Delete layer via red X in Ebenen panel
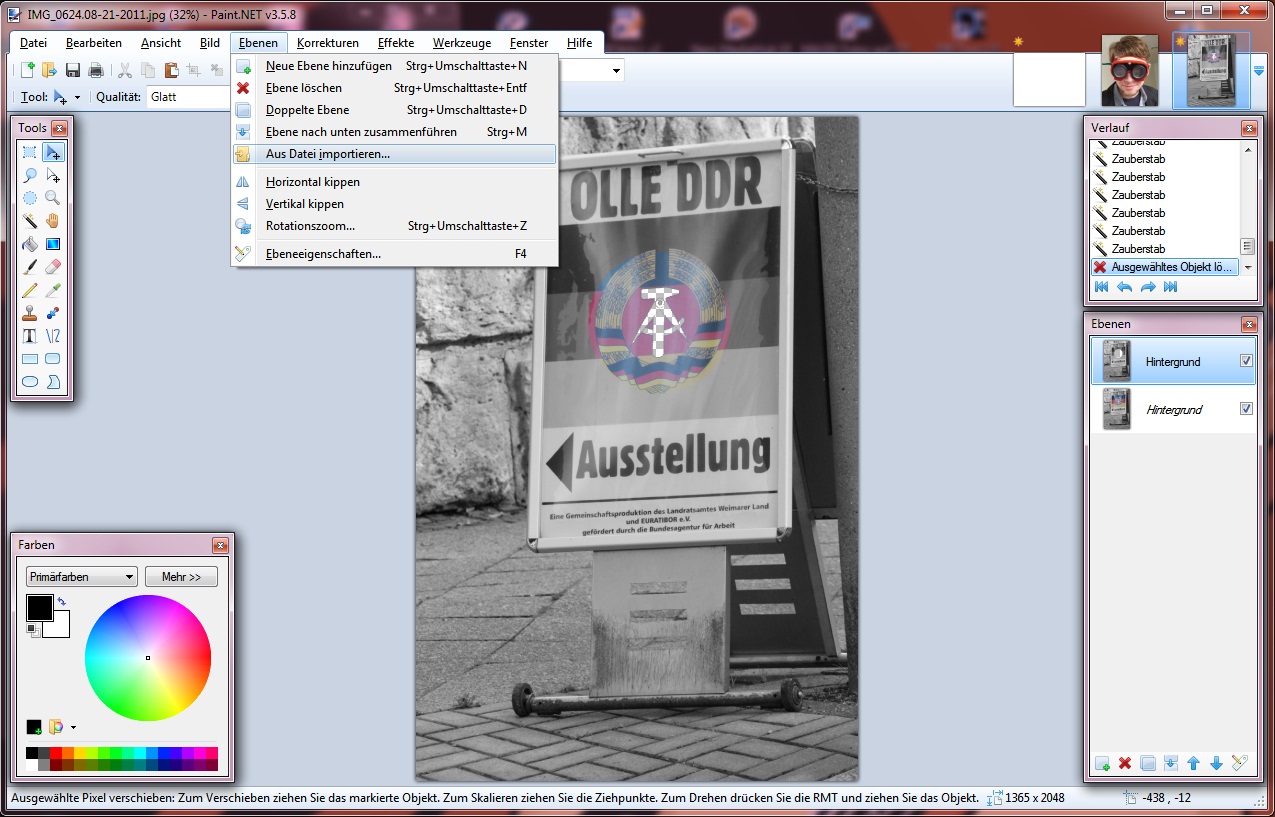Image resolution: width=1275 pixels, height=817 pixels. click(x=1125, y=763)
